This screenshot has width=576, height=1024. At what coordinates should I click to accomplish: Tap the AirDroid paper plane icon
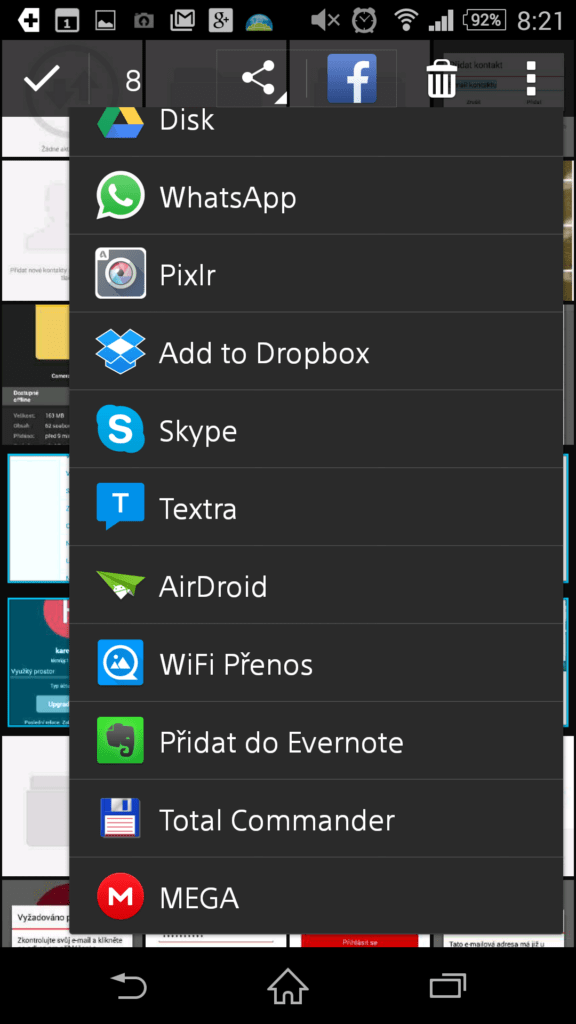[x=121, y=585]
